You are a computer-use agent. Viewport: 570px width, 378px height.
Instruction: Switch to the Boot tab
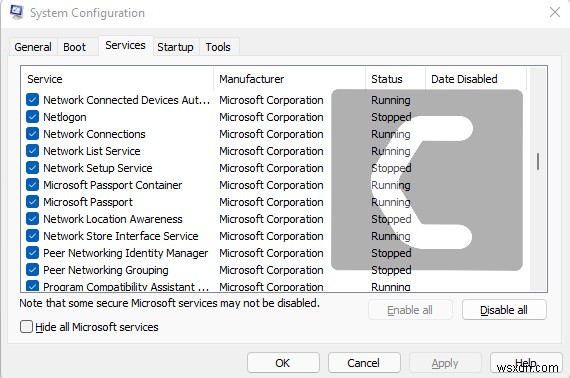pos(75,47)
